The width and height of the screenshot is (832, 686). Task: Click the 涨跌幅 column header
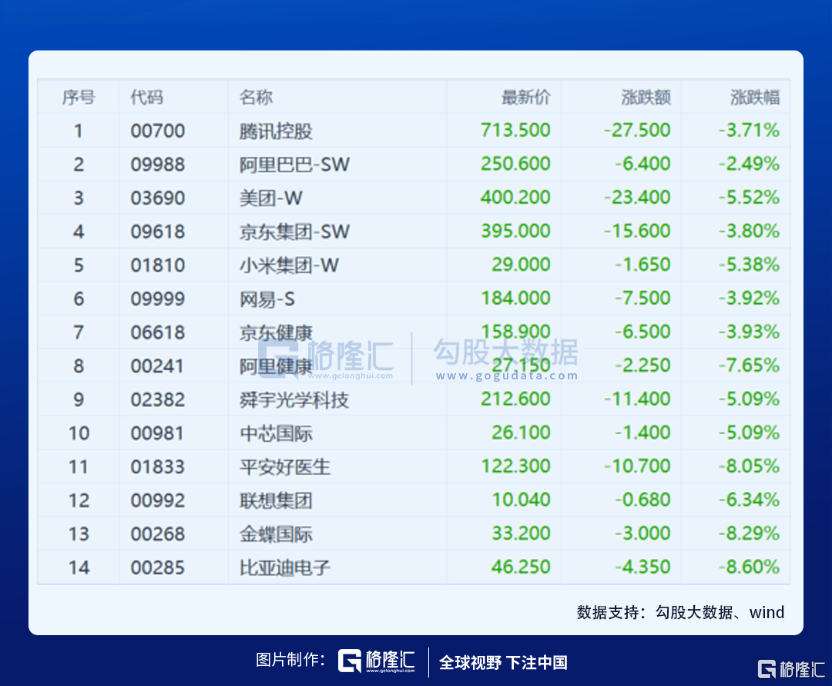(x=755, y=97)
